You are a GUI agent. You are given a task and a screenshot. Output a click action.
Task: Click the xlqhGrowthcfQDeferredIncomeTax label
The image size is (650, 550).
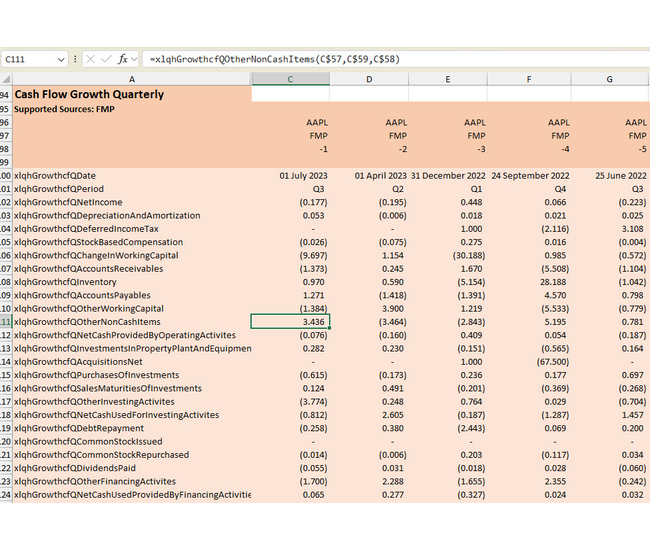coord(86,229)
